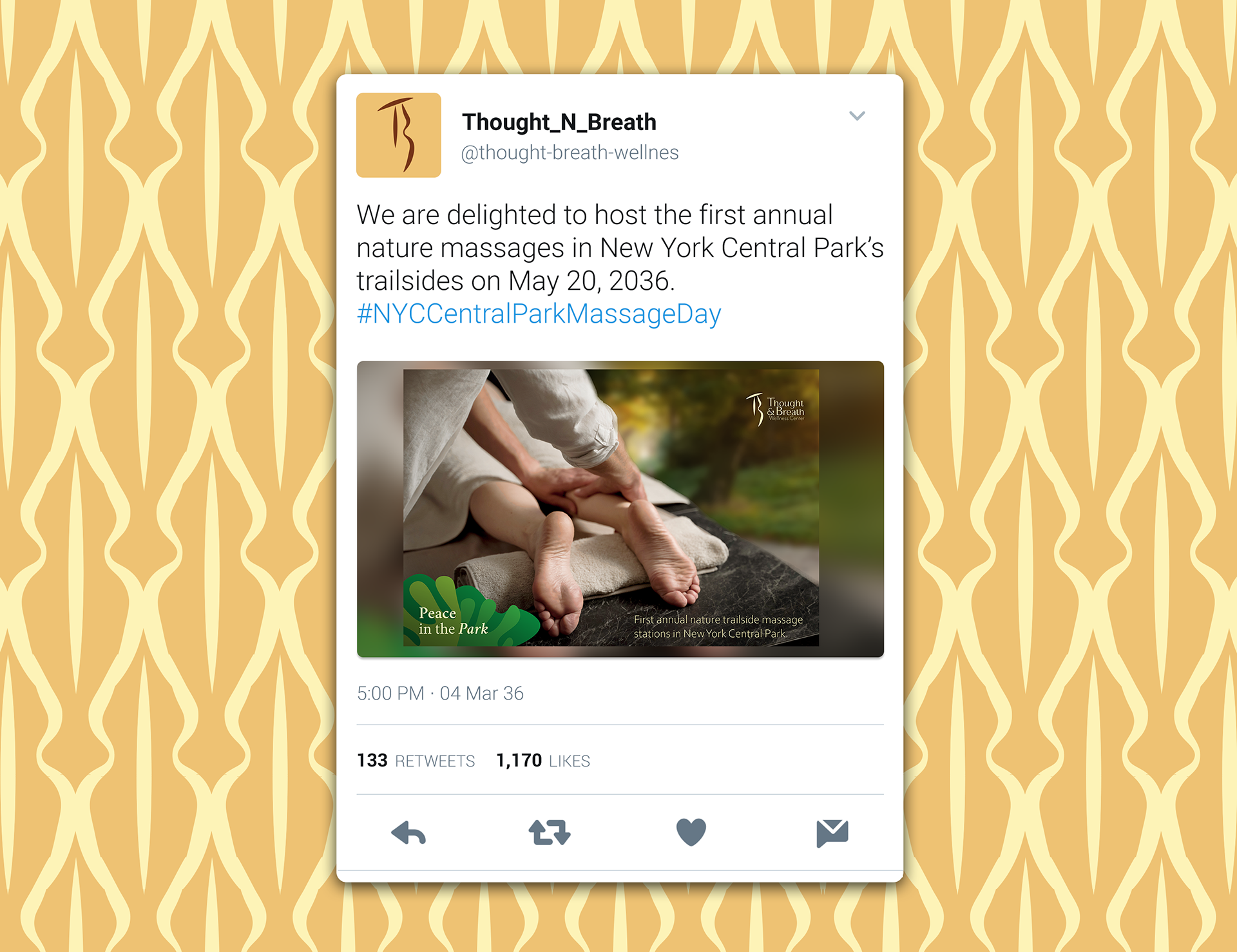View the 133 retweets list

pos(416,761)
